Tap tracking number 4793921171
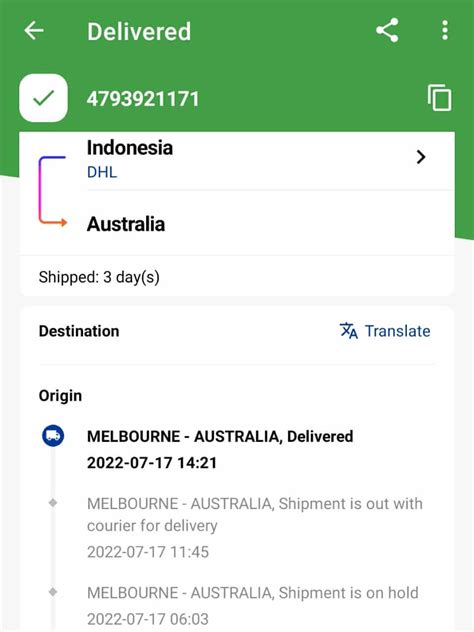 143,99
